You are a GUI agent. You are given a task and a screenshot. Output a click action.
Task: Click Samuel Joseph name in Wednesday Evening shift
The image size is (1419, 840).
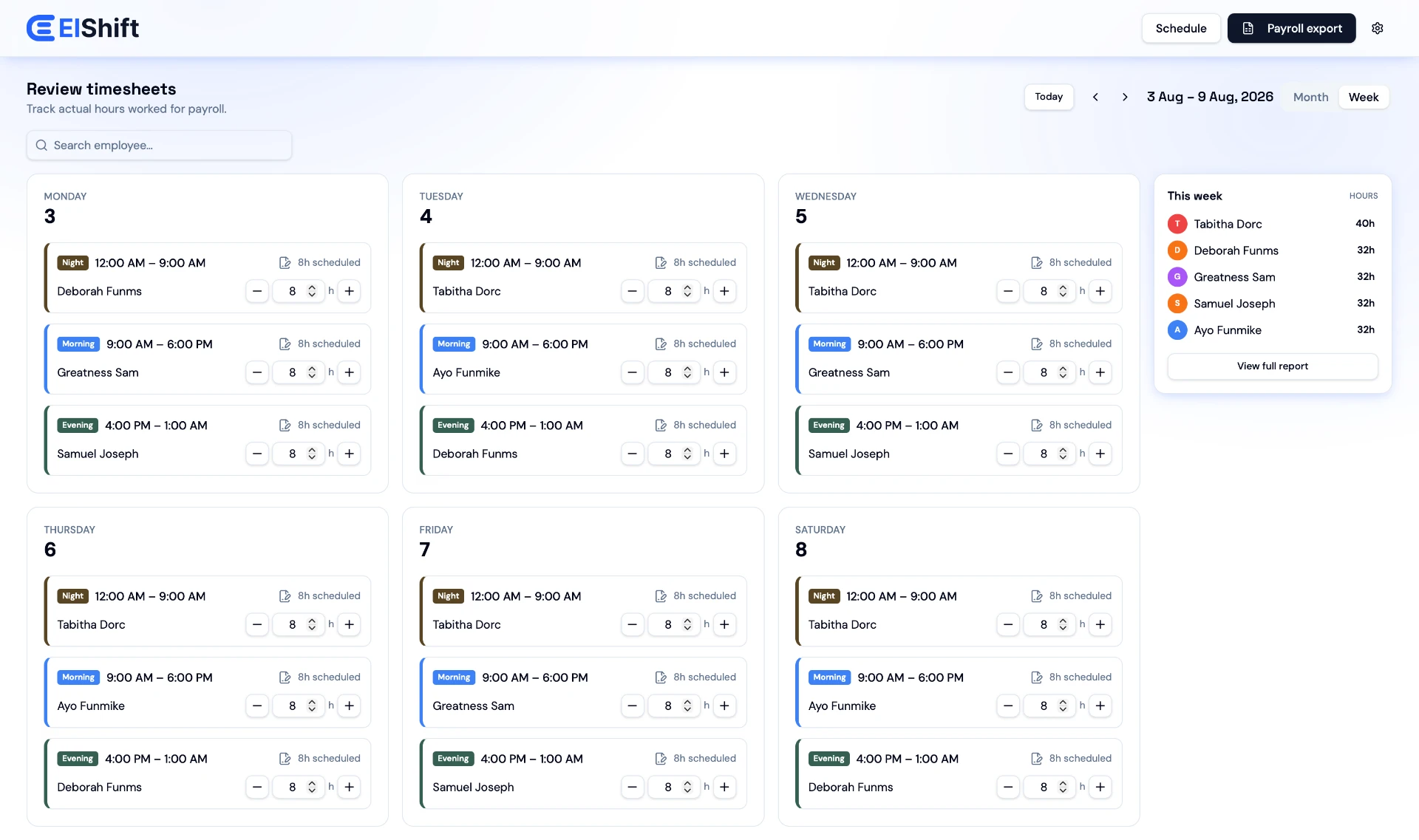(x=848, y=454)
